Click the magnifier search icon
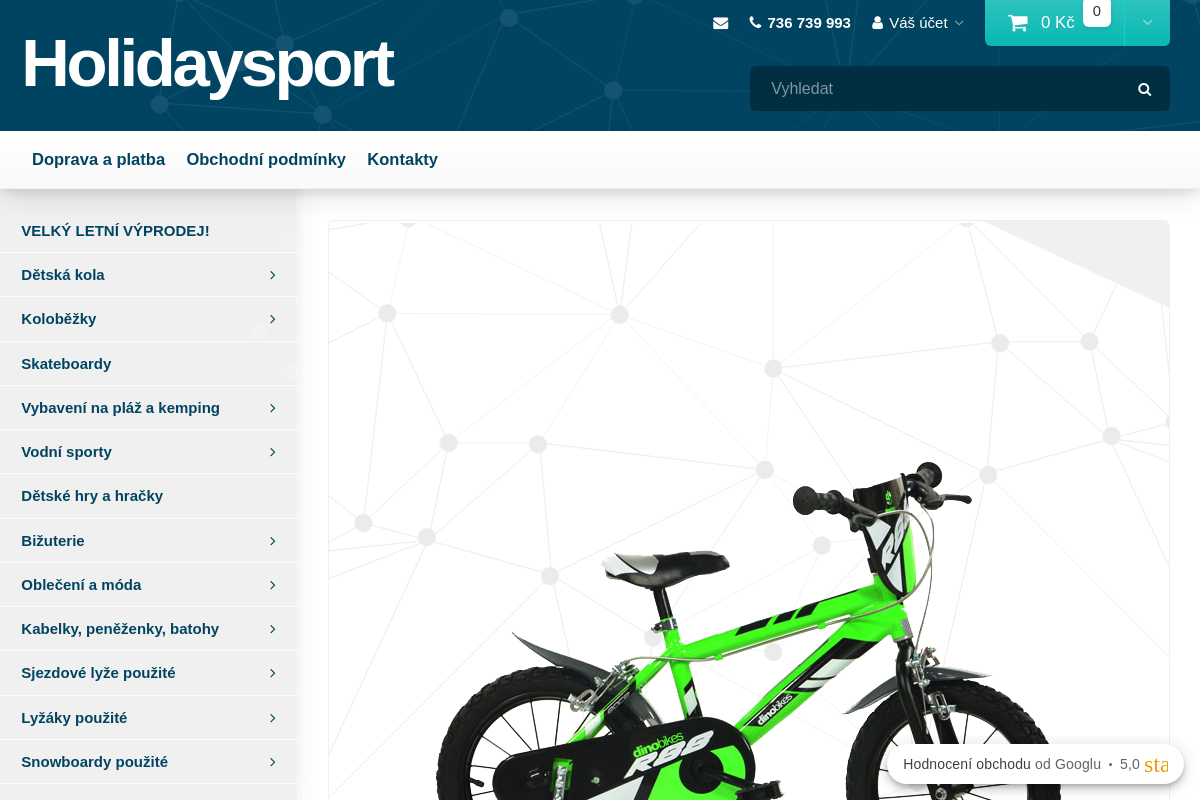 click(x=1145, y=89)
